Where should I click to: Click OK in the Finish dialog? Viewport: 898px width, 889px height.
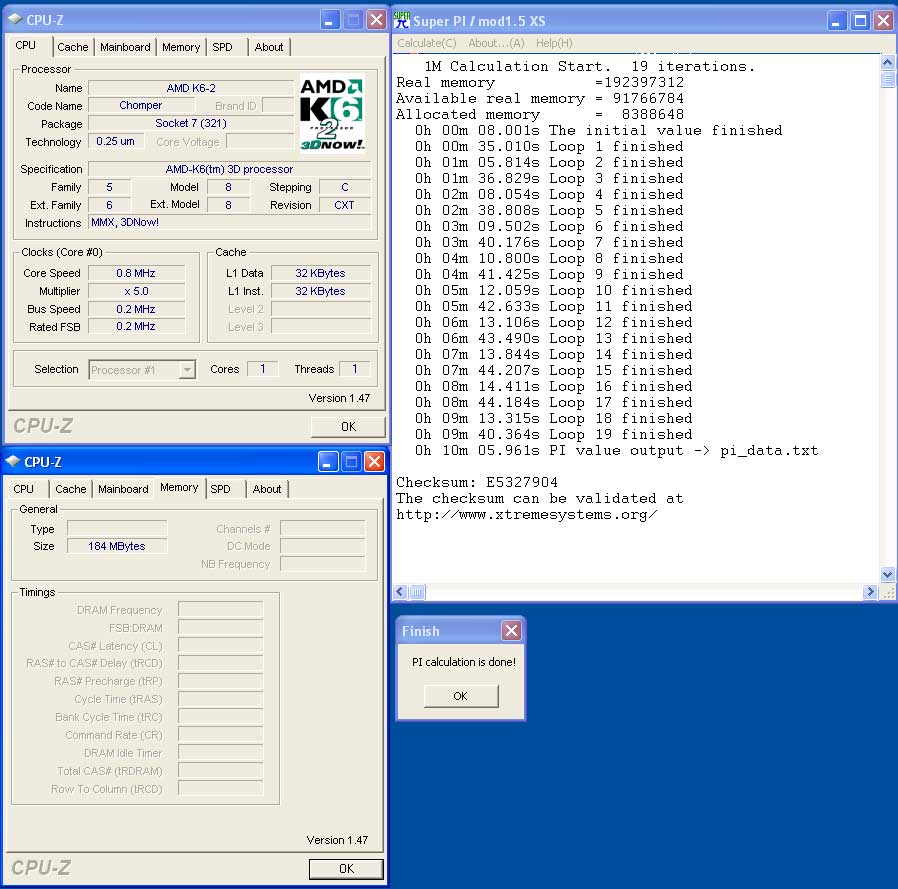(460, 696)
